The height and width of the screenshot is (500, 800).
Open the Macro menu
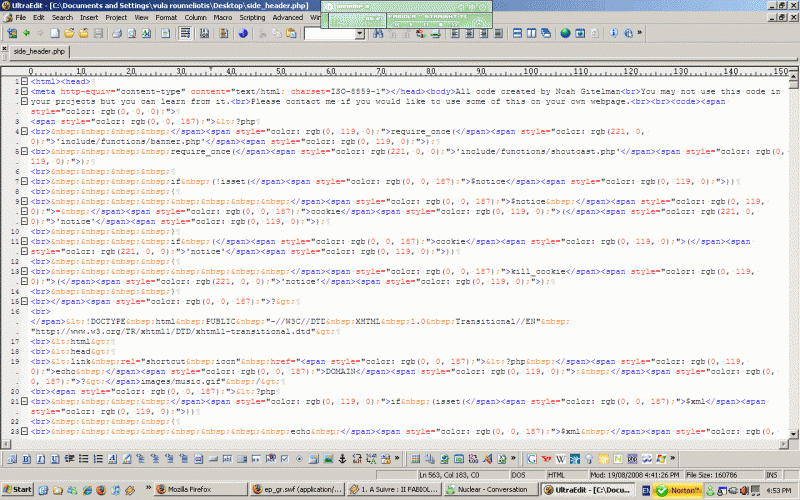pos(222,17)
